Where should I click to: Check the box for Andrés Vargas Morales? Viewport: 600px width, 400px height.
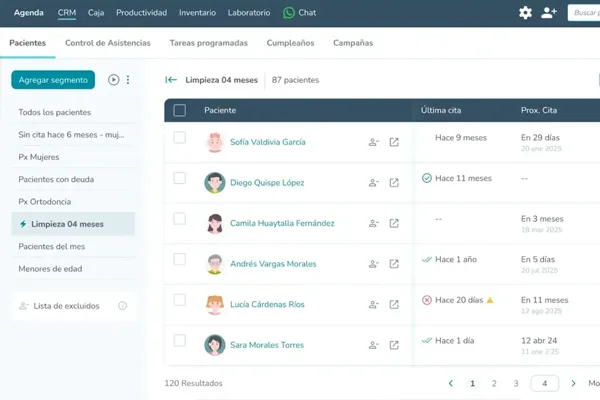[x=180, y=260]
